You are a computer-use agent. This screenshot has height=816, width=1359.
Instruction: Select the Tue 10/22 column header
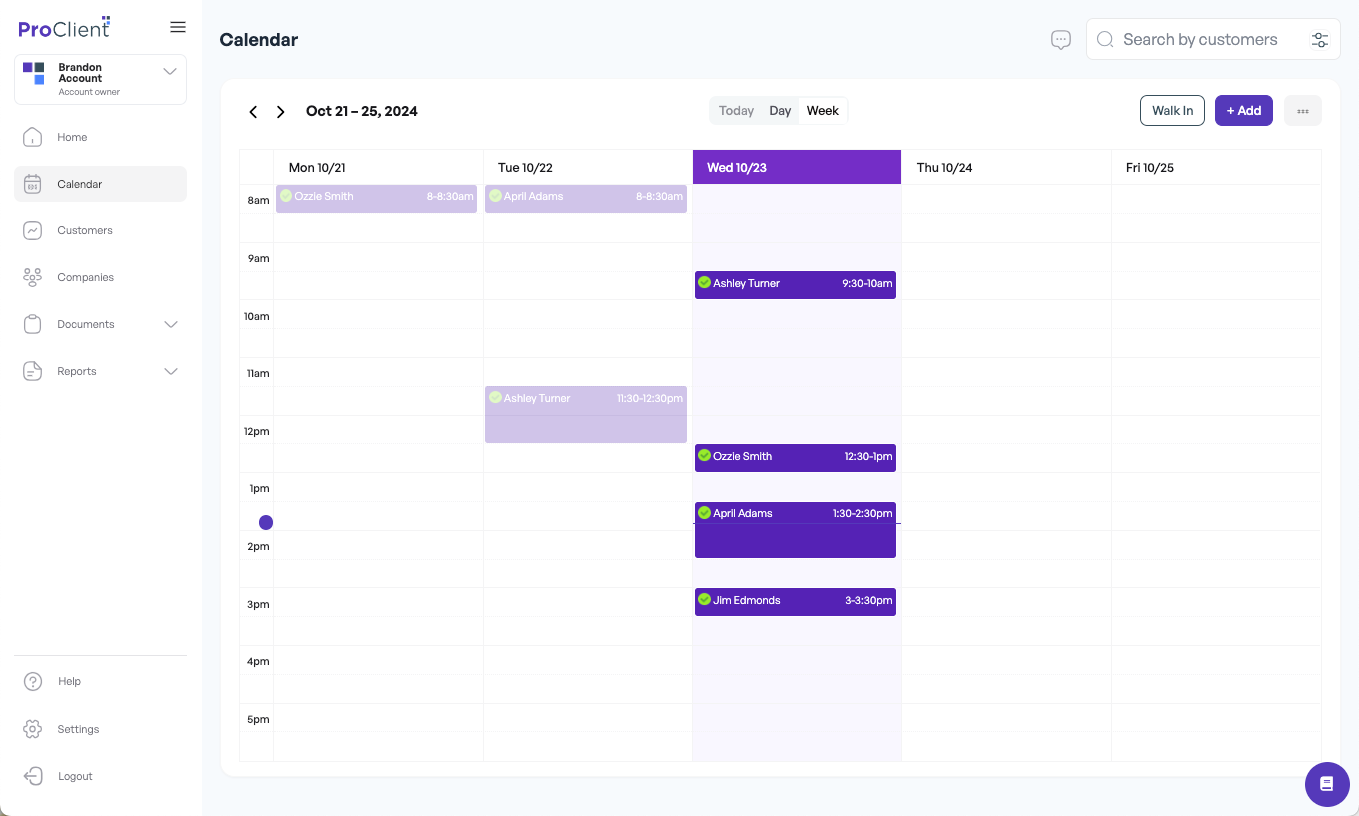588,167
